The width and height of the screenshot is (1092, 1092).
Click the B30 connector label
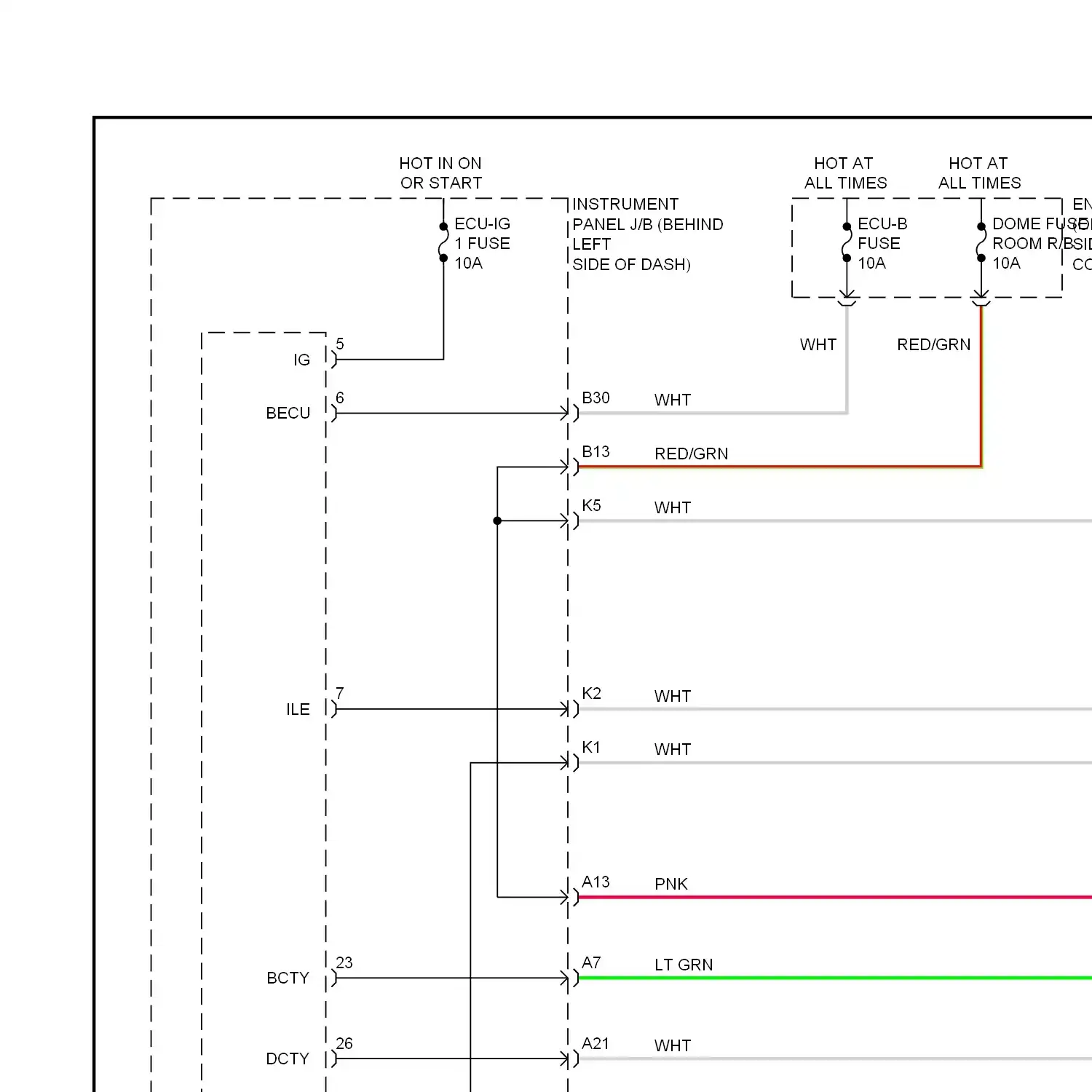pos(596,397)
